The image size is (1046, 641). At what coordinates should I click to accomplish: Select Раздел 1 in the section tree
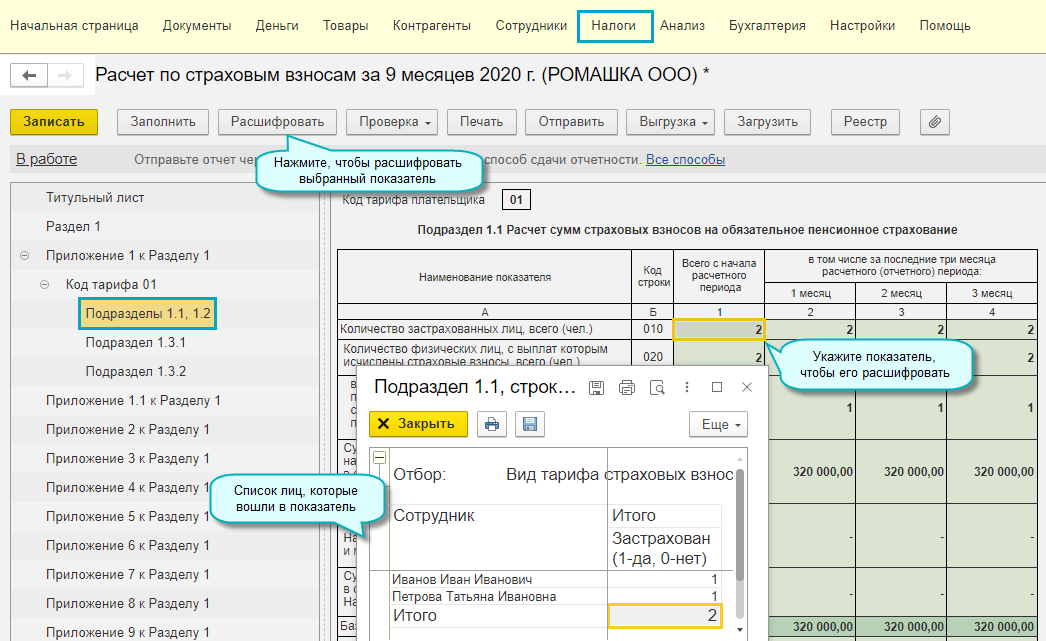(x=73, y=227)
